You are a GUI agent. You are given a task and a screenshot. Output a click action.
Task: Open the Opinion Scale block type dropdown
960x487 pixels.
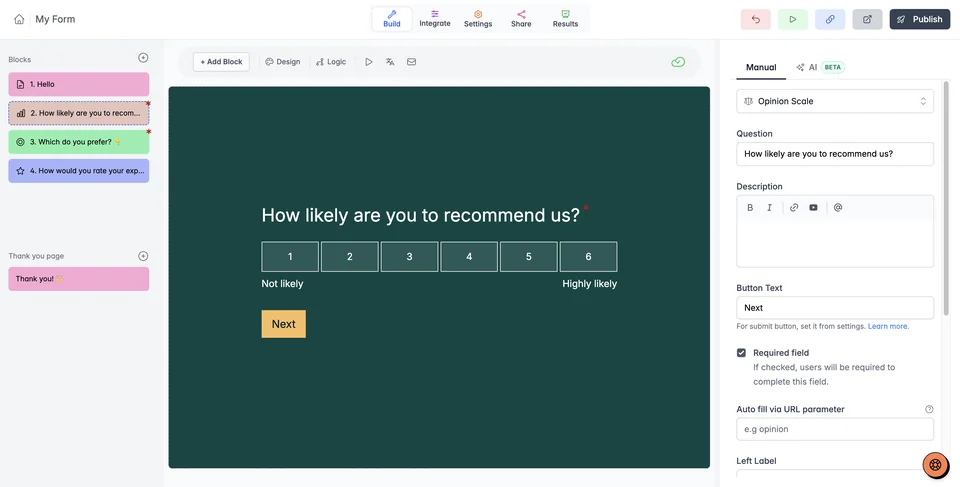tap(835, 101)
